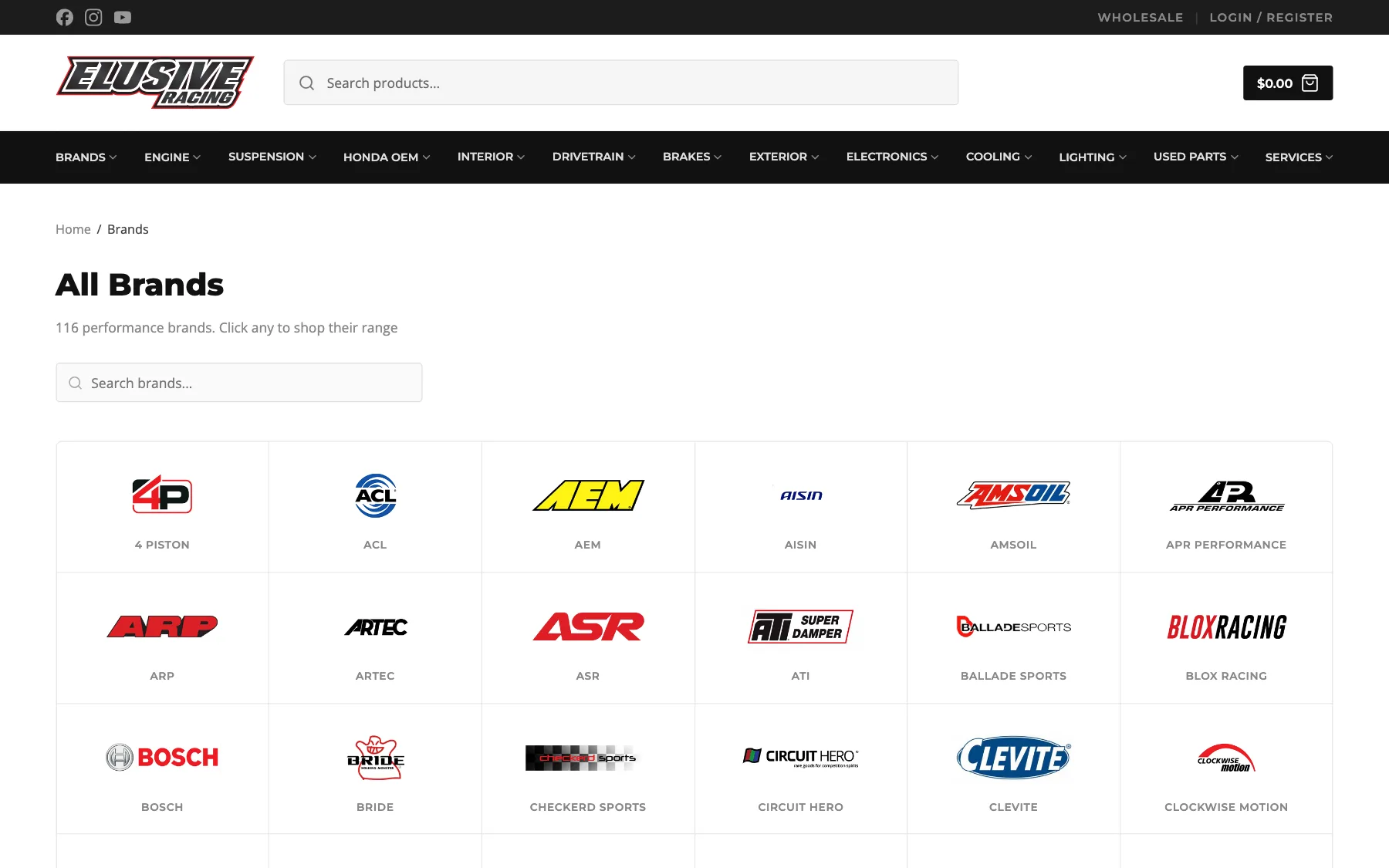Click the Elusive Racing logo

click(155, 83)
